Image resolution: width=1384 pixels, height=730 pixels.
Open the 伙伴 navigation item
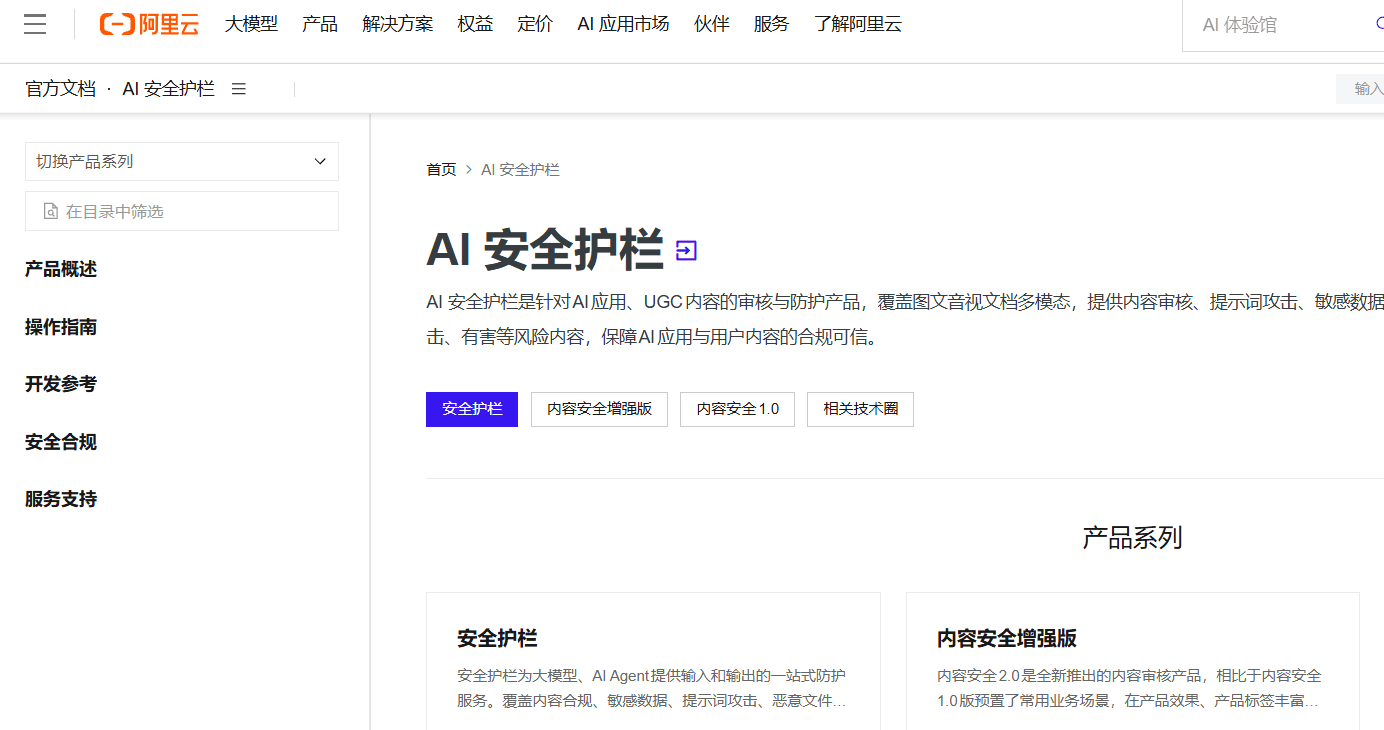pos(712,25)
